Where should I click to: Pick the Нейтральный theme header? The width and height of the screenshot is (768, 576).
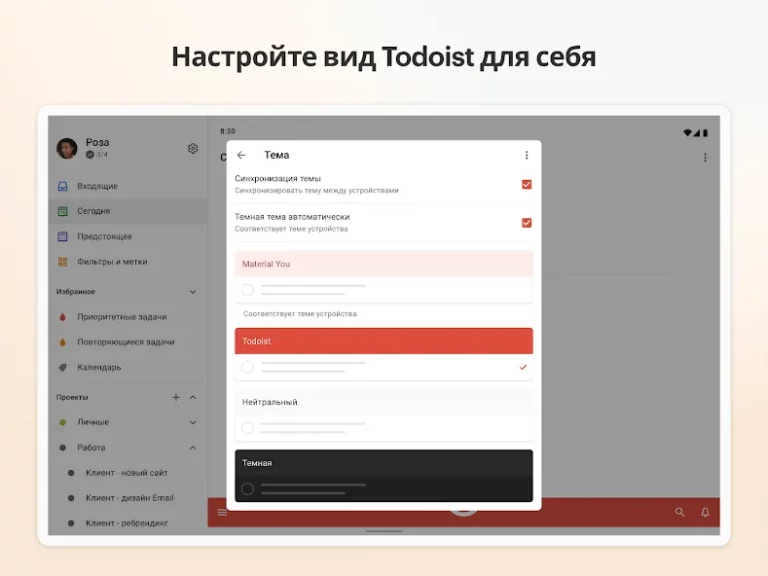pyautogui.click(x=384, y=402)
